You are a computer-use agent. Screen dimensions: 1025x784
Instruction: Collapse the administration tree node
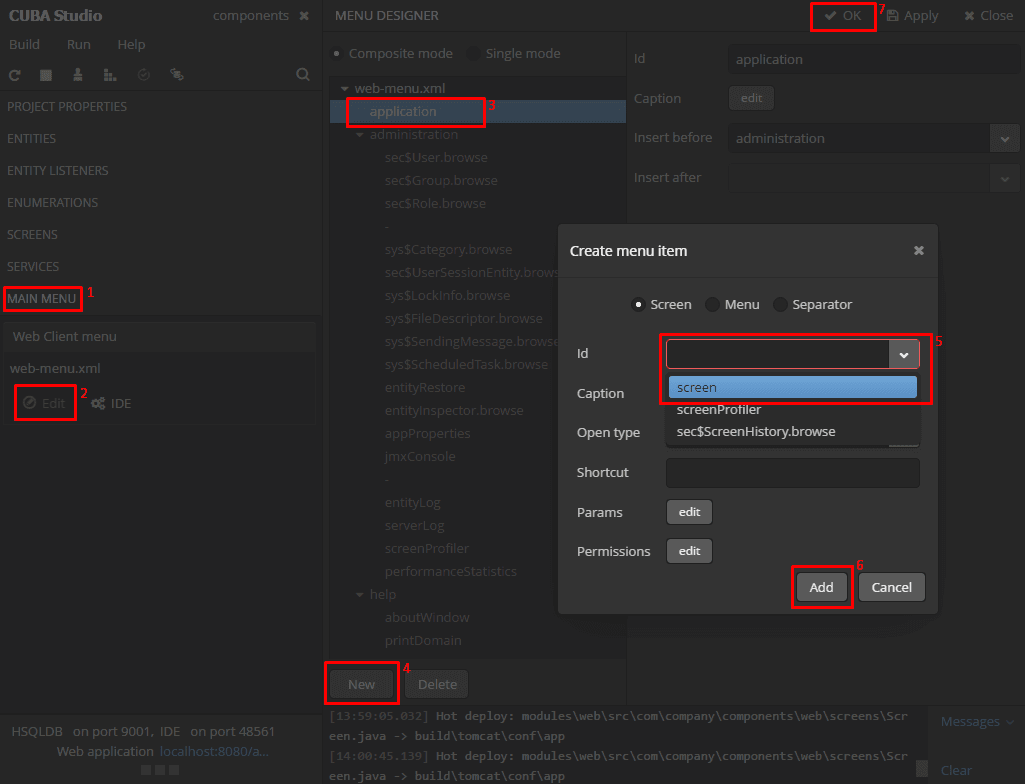point(360,135)
